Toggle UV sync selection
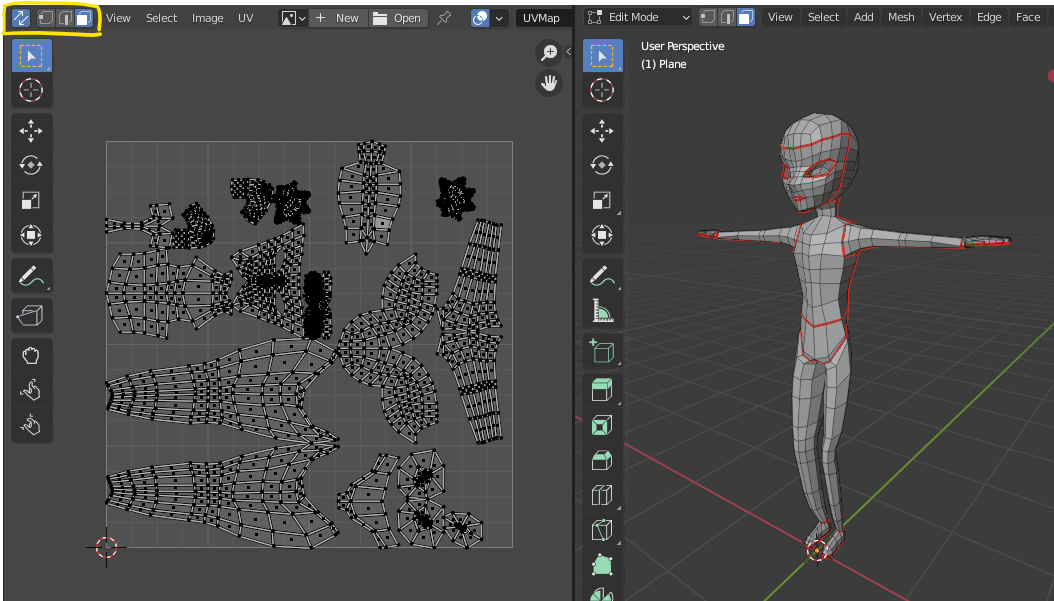This screenshot has height=601, width=1054. click(x=21, y=18)
